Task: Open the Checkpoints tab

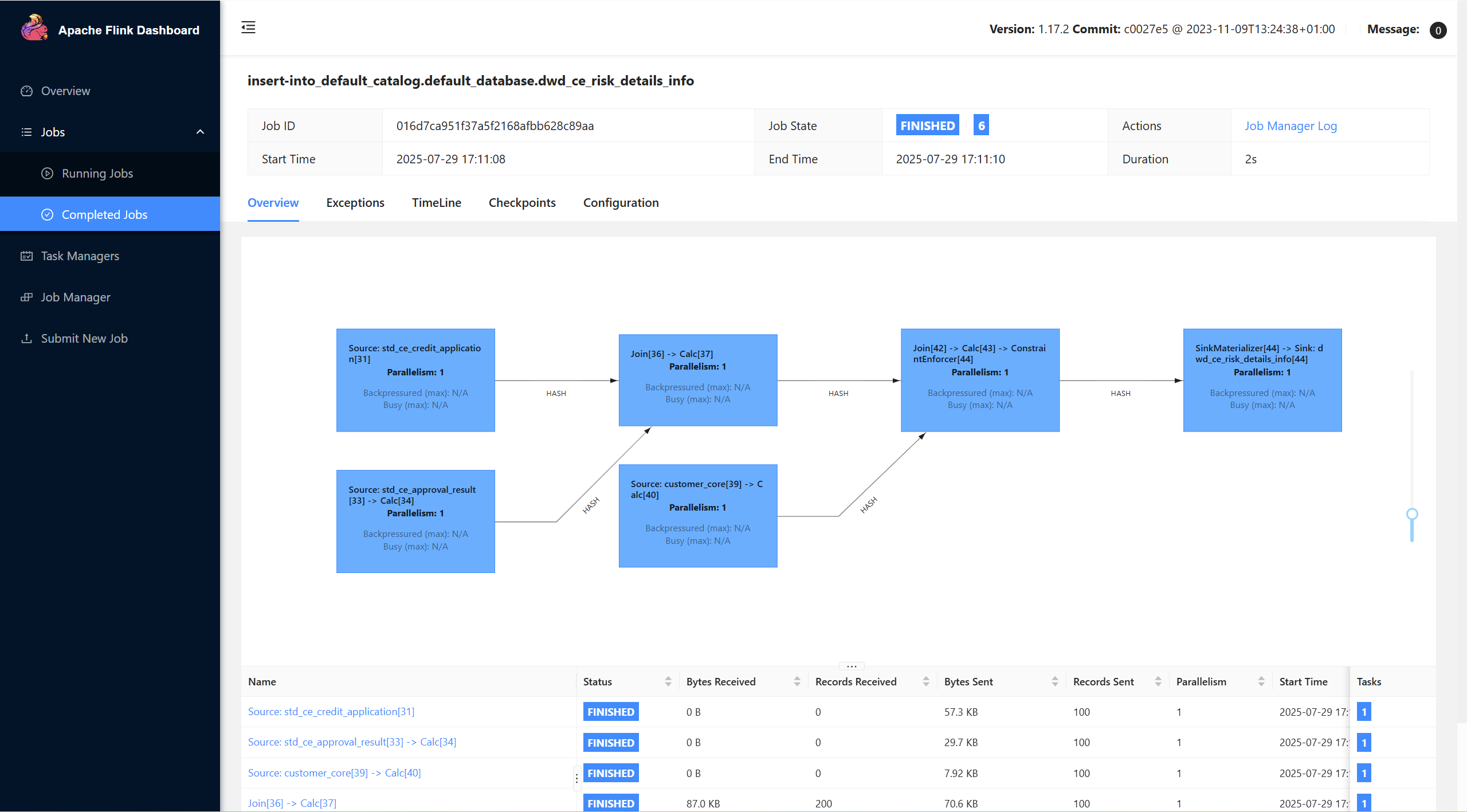Action: [521, 202]
